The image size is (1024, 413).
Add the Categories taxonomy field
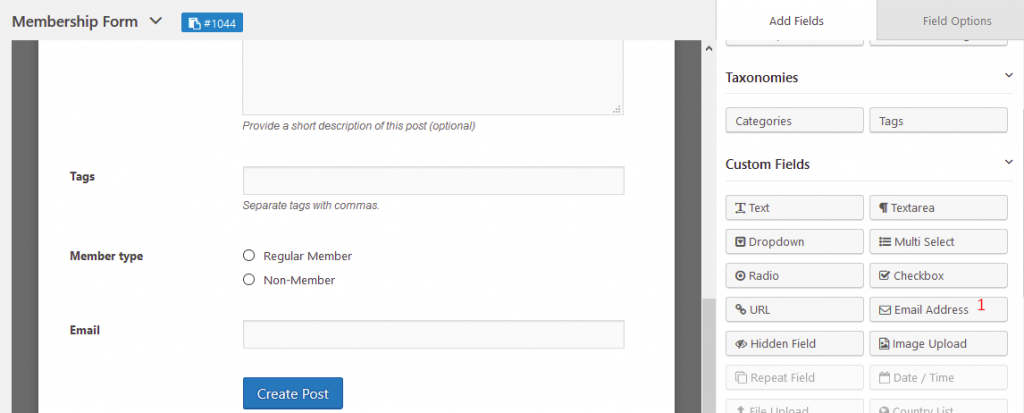pyautogui.click(x=795, y=121)
